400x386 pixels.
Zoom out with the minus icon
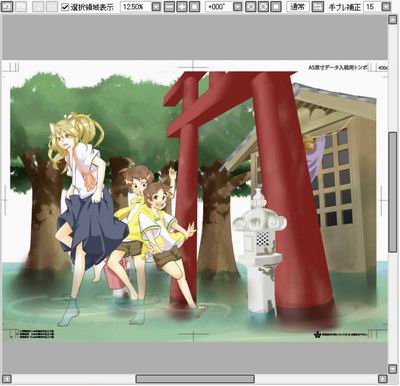tap(170, 7)
